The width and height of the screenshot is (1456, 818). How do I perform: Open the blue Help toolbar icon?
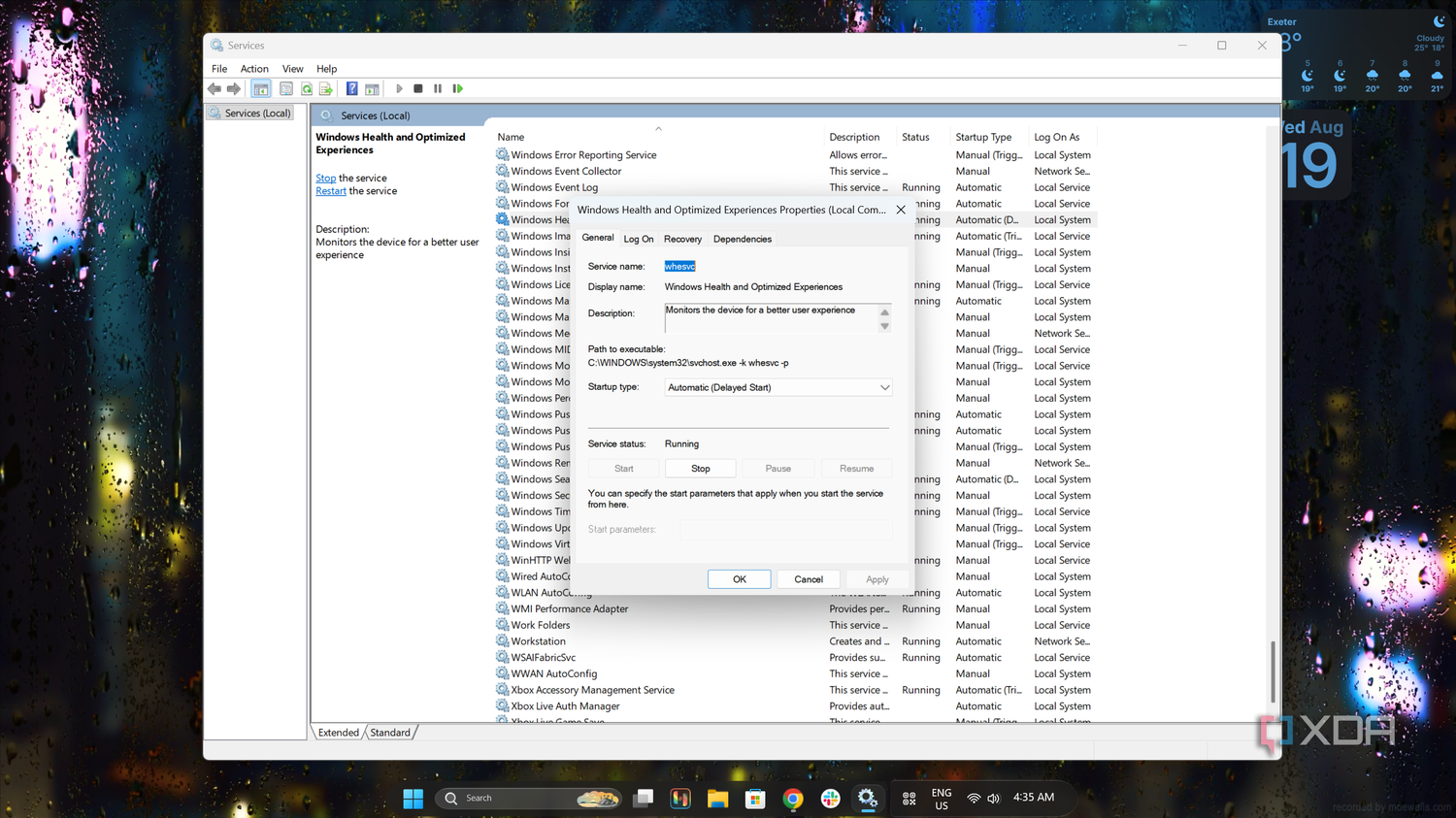click(x=351, y=89)
